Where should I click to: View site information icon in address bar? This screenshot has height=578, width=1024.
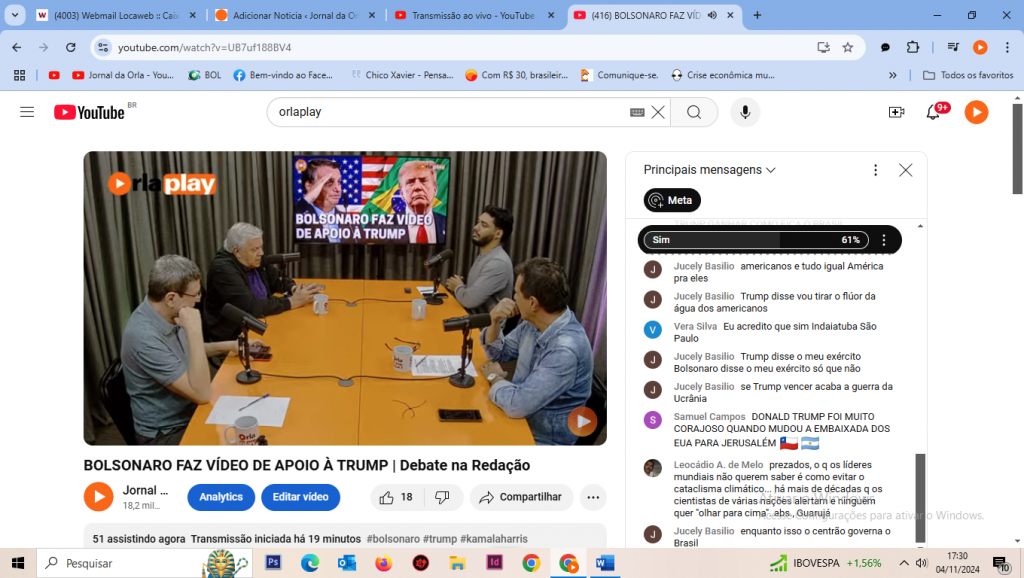(x=103, y=48)
